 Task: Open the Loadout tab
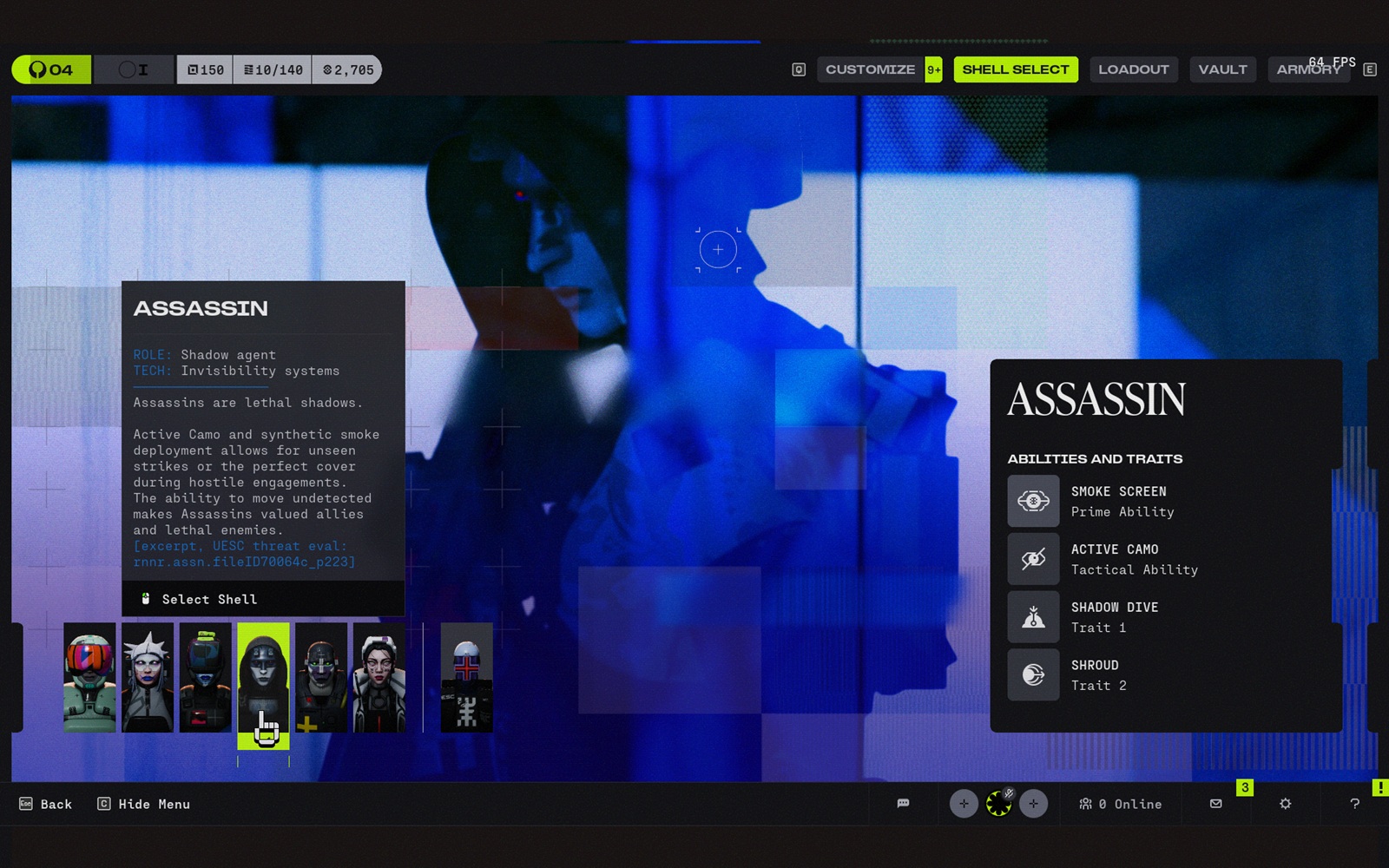(x=1133, y=69)
